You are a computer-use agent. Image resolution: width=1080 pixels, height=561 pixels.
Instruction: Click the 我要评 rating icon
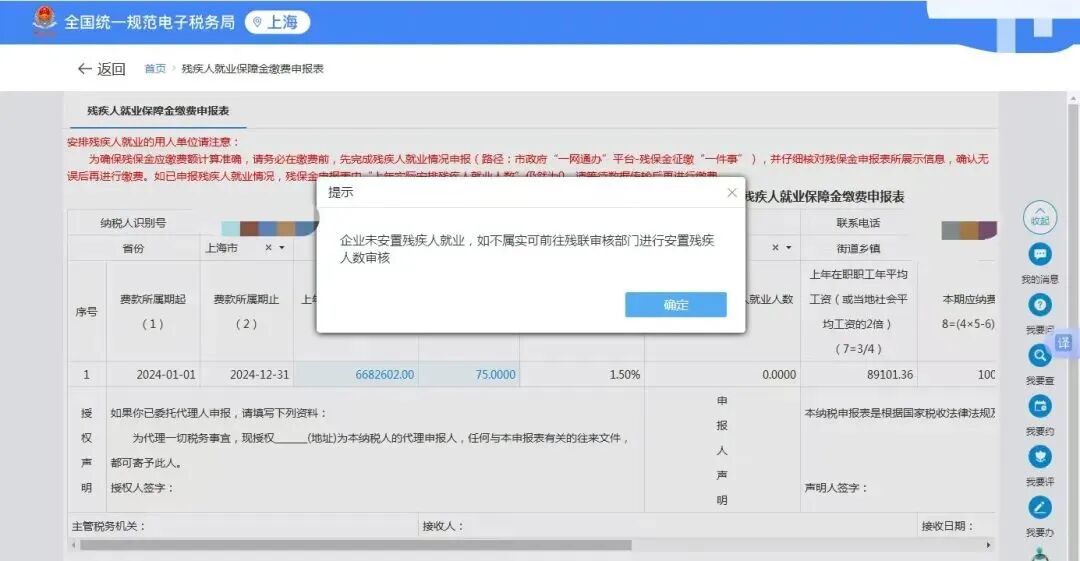click(1039, 457)
